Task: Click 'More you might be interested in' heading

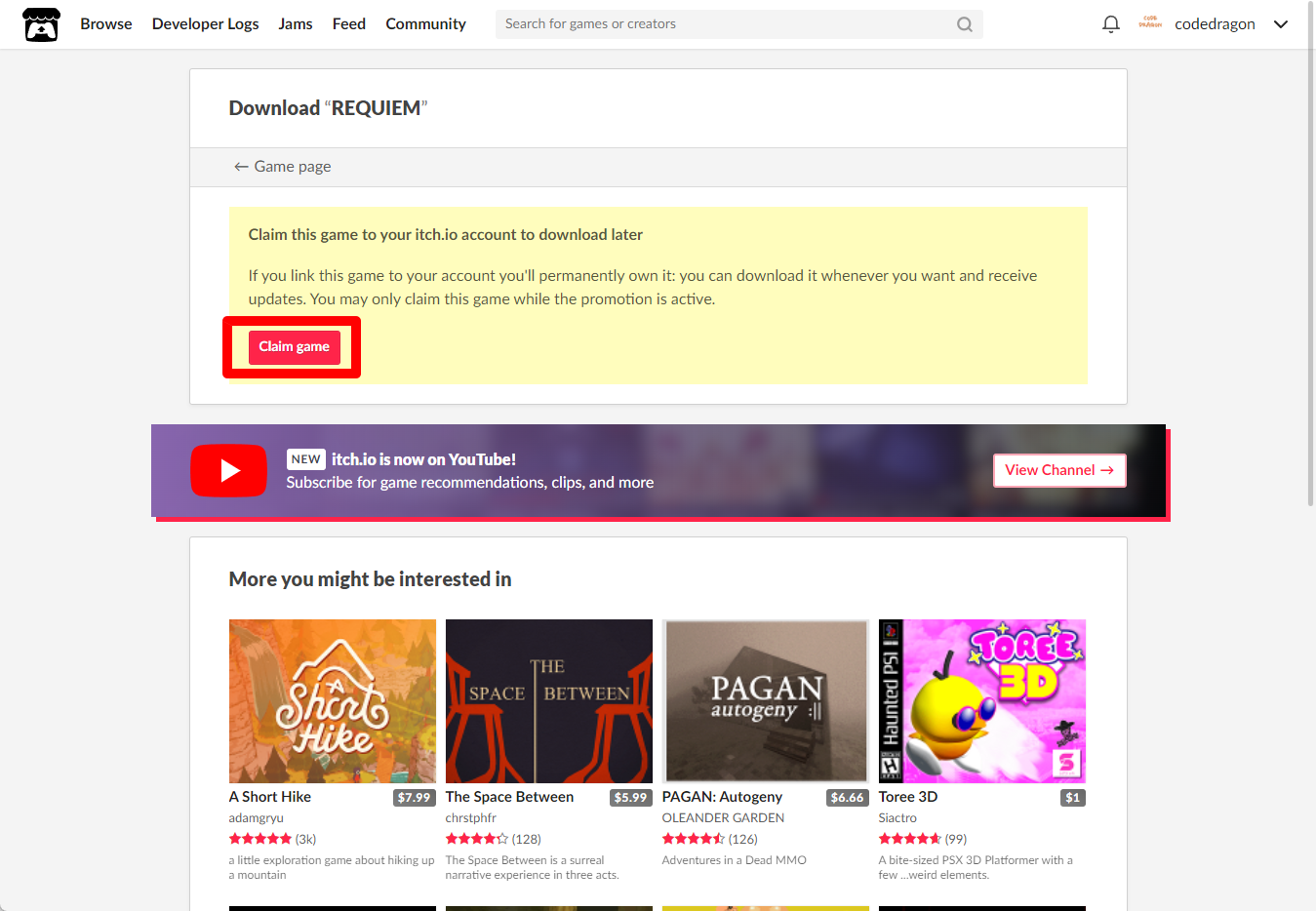Action: coord(370,579)
